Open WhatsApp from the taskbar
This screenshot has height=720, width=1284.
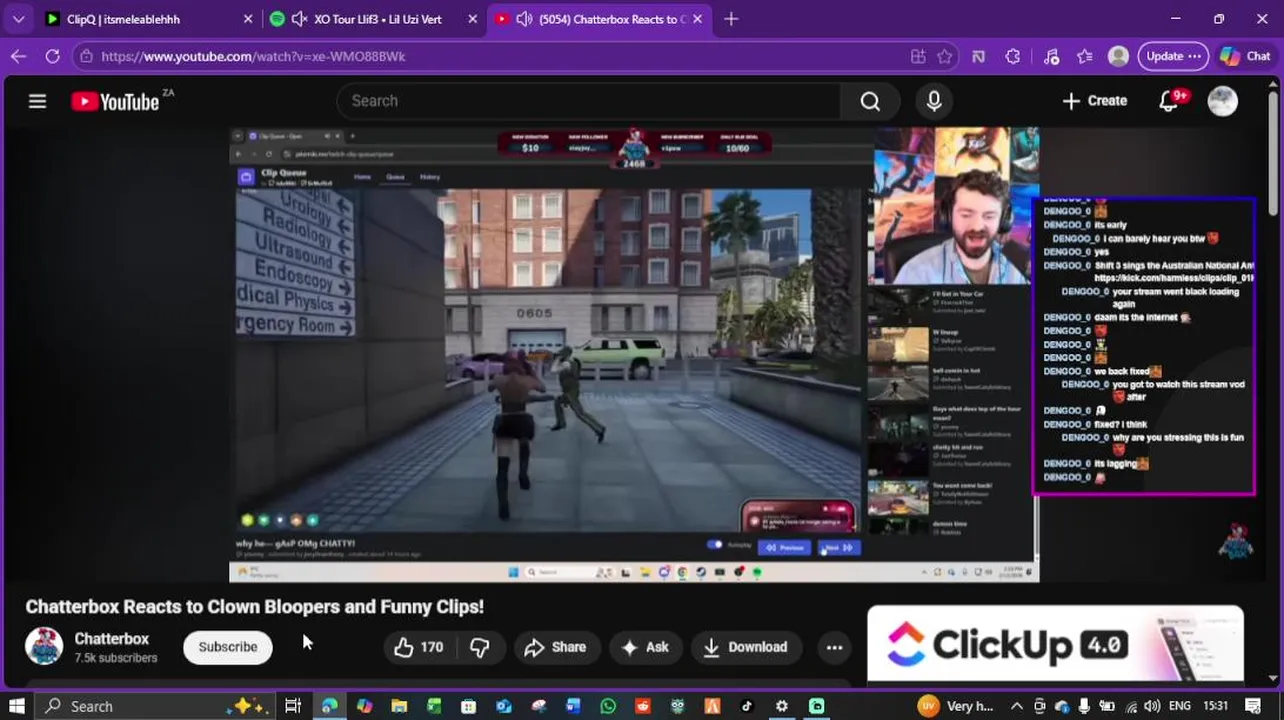(608, 706)
